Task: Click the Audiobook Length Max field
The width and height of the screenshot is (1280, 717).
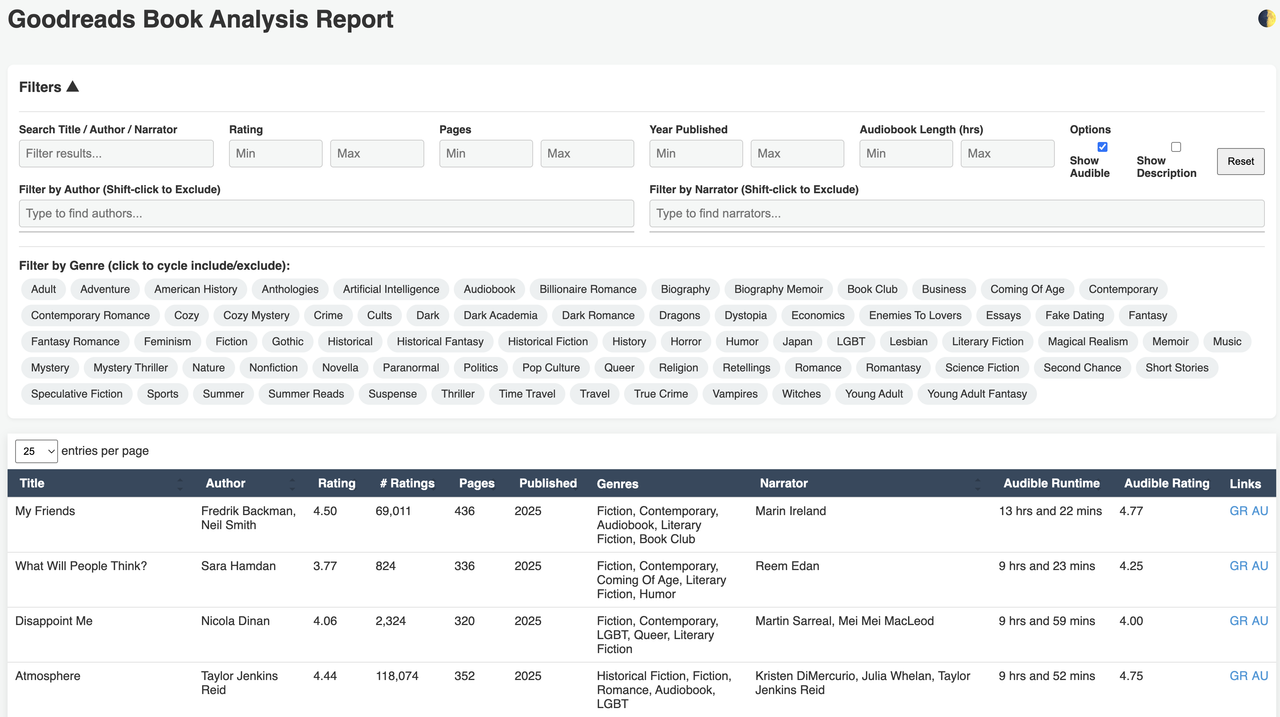Action: [1008, 153]
